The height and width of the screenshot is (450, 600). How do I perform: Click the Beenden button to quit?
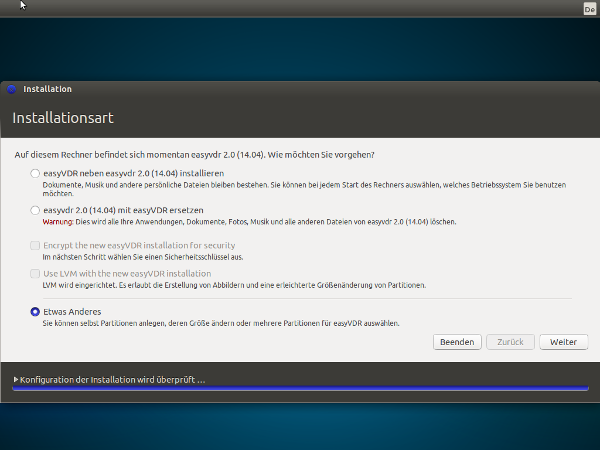click(x=457, y=342)
